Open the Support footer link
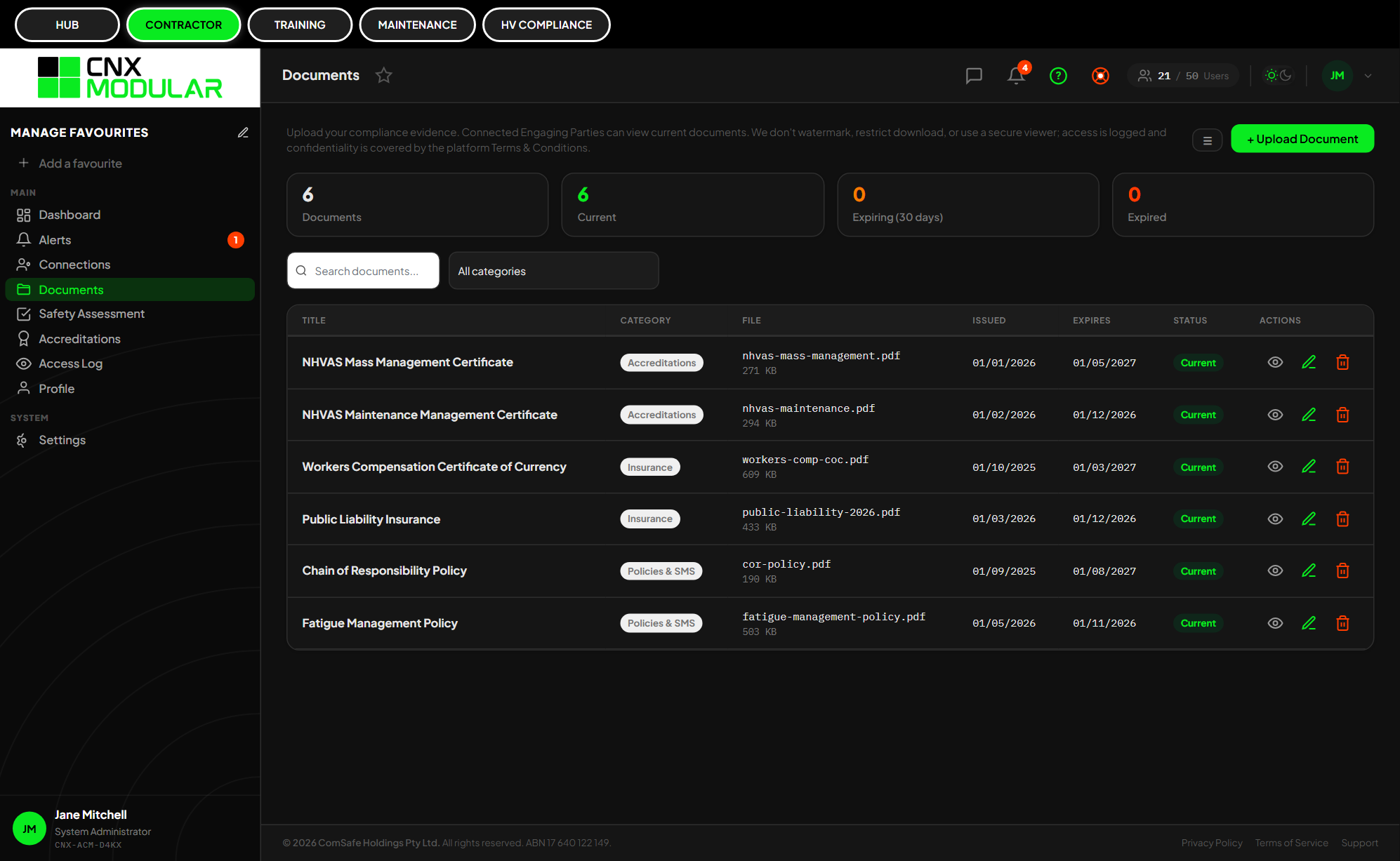The width and height of the screenshot is (1400, 861). coord(1359,843)
